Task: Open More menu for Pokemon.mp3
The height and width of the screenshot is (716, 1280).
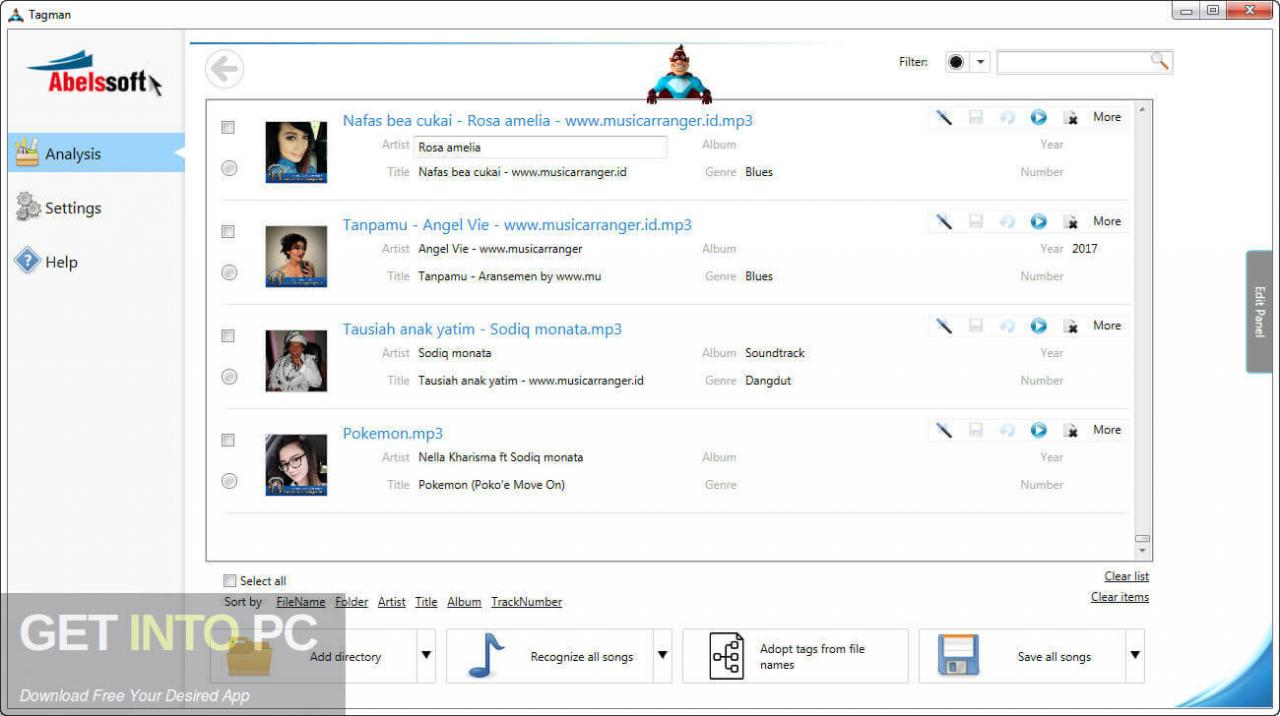Action: click(1107, 430)
